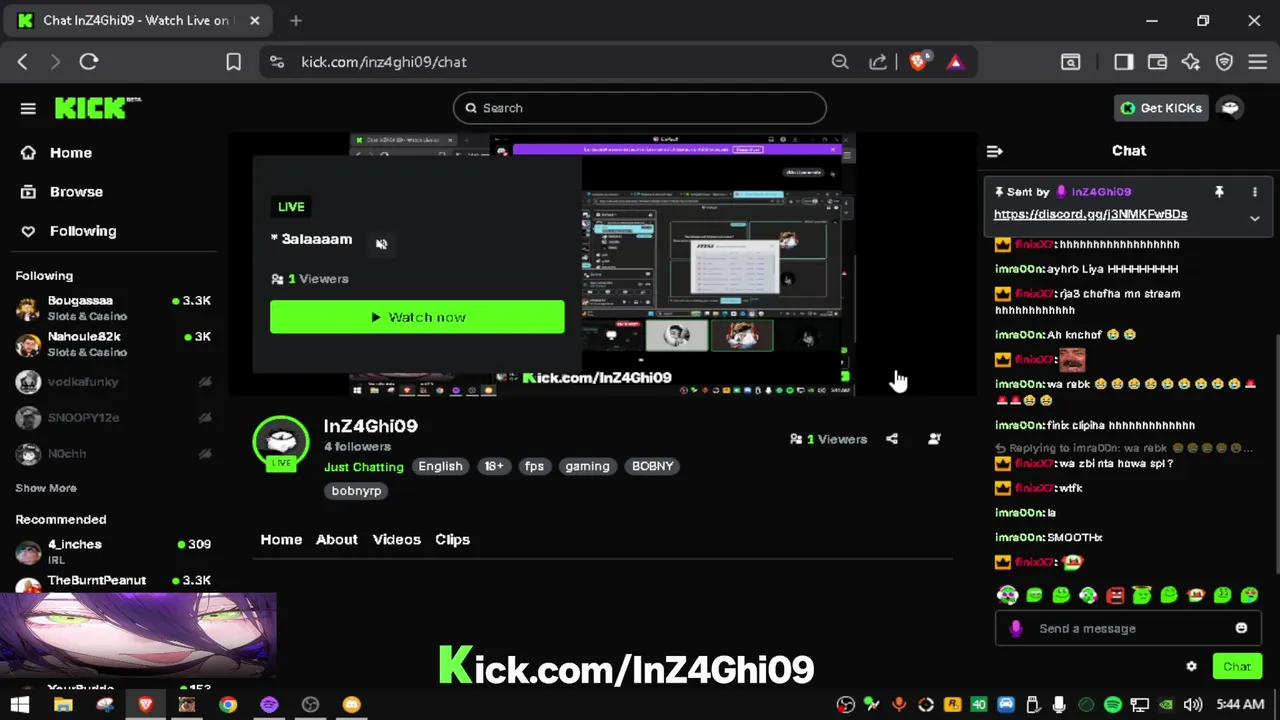
Task: Click zoom-out magnifier in address bar
Action: click(x=840, y=62)
